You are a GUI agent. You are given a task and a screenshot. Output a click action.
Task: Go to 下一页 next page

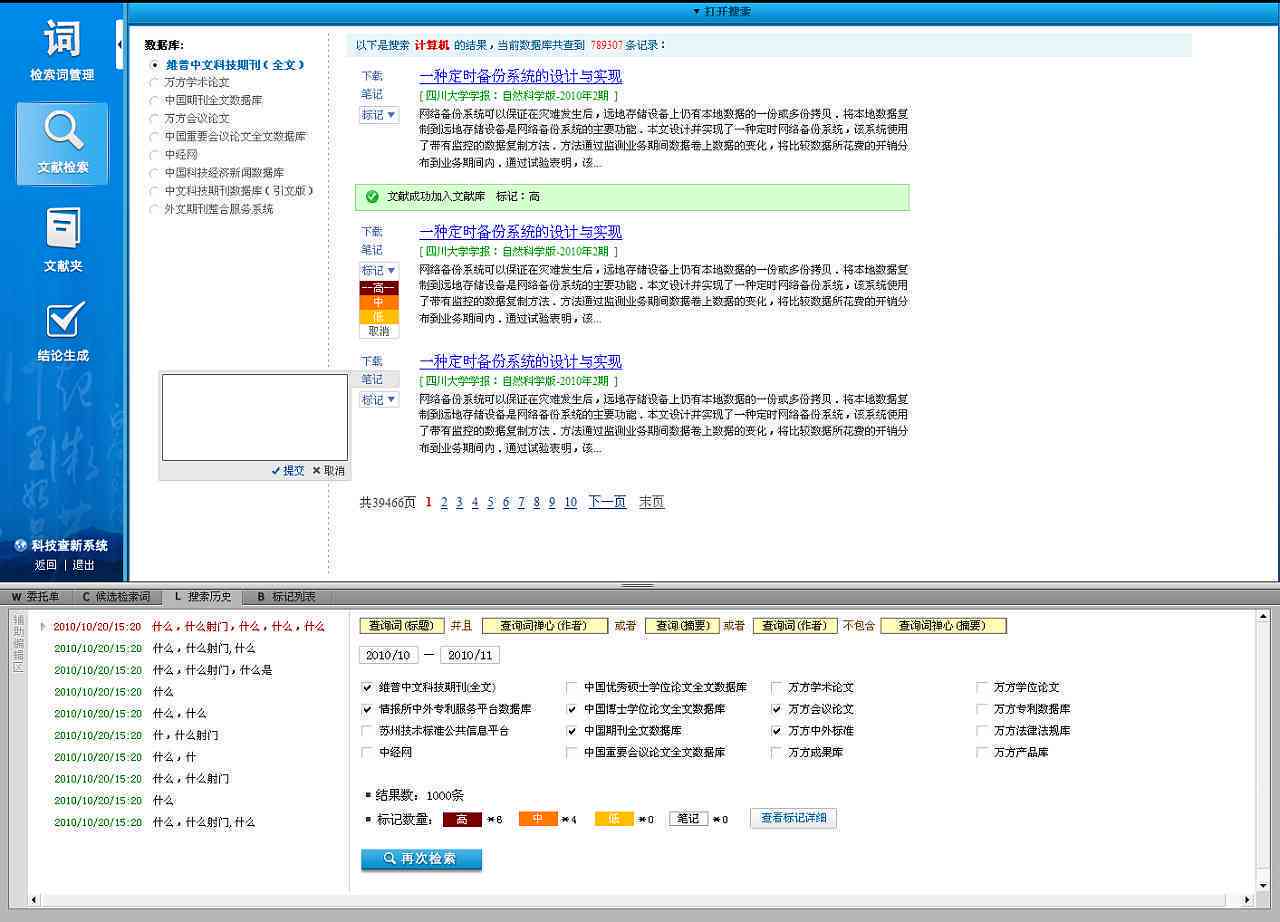click(607, 502)
